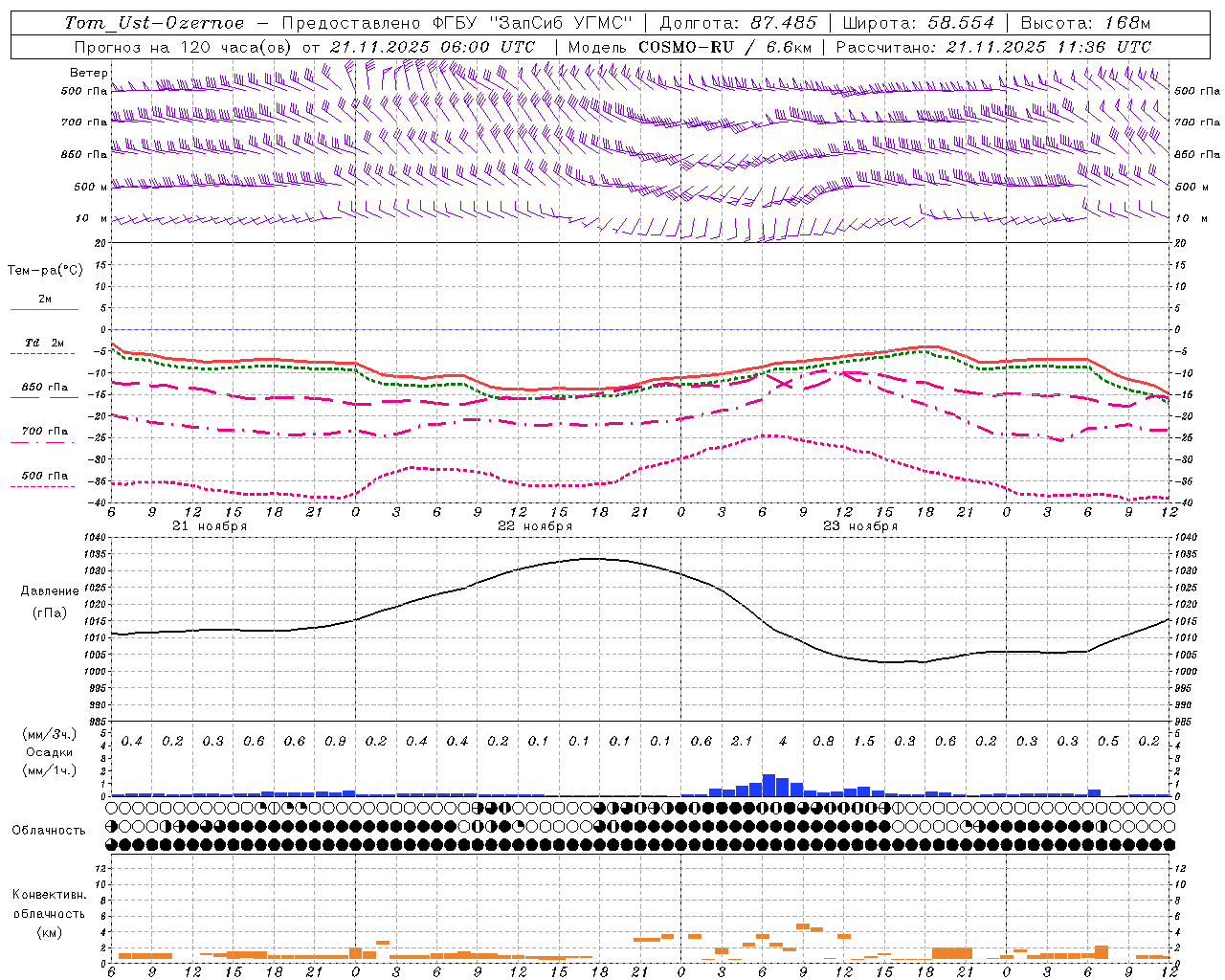1225x980 pixels.
Task: Click the Облачность cloud cover label
Action: pyautogui.click(x=49, y=830)
